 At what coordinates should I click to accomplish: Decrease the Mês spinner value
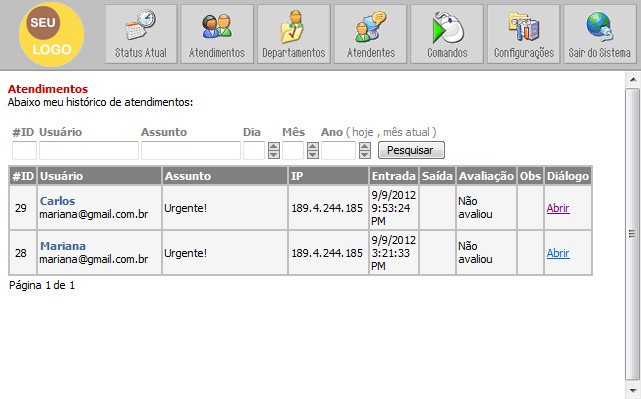[x=313, y=155]
